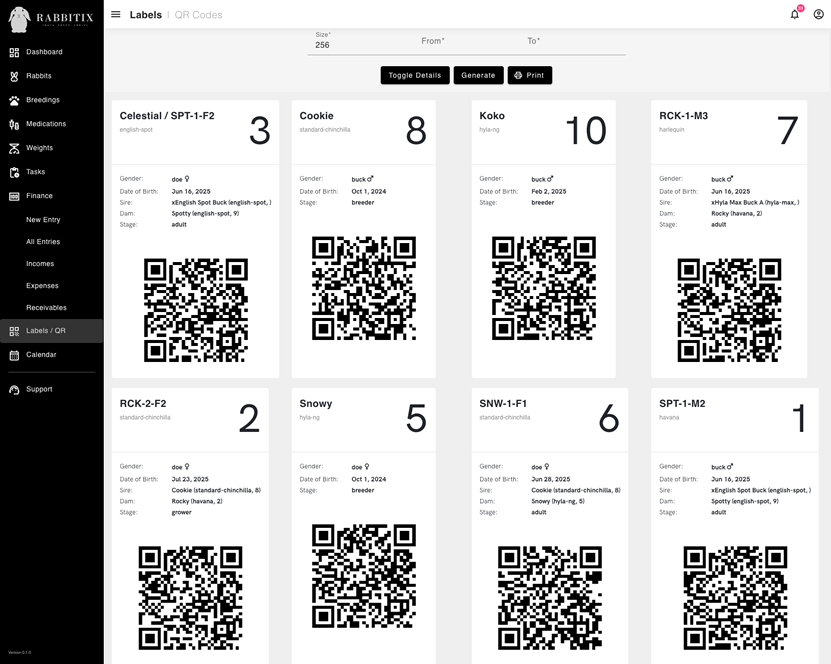Open the hamburger navigation menu
The image size is (831, 664).
pos(117,14)
